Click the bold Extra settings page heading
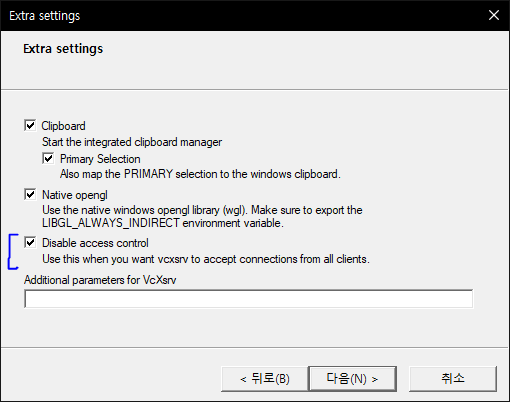 pyautogui.click(x=63, y=49)
